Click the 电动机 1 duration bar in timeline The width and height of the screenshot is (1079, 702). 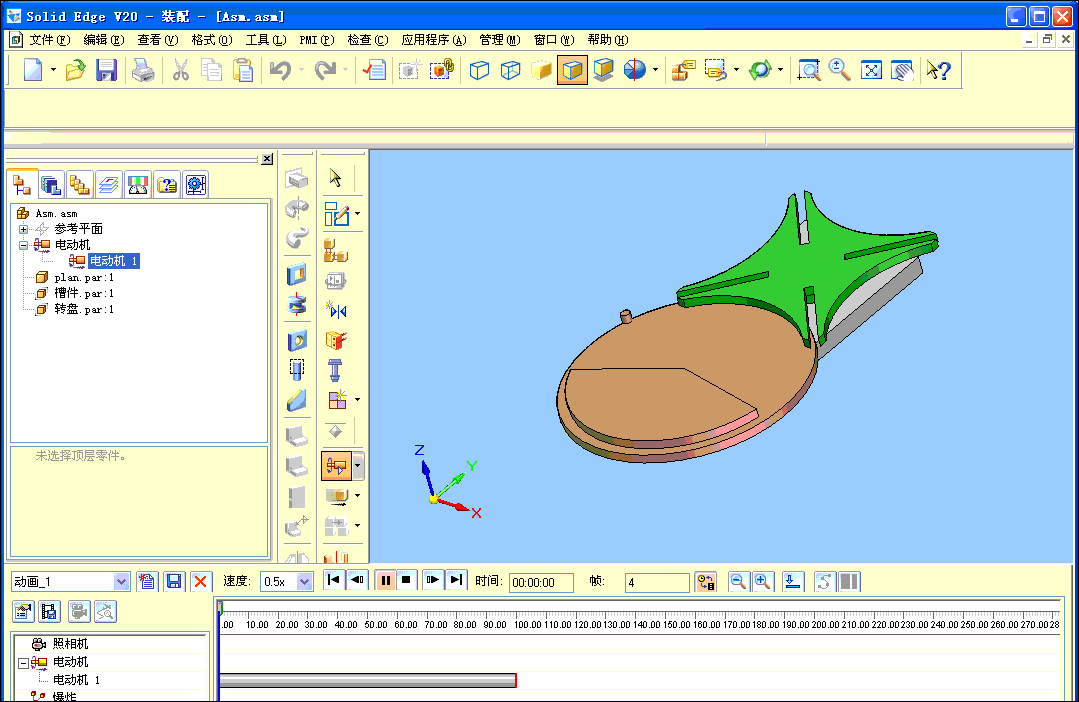pos(367,681)
